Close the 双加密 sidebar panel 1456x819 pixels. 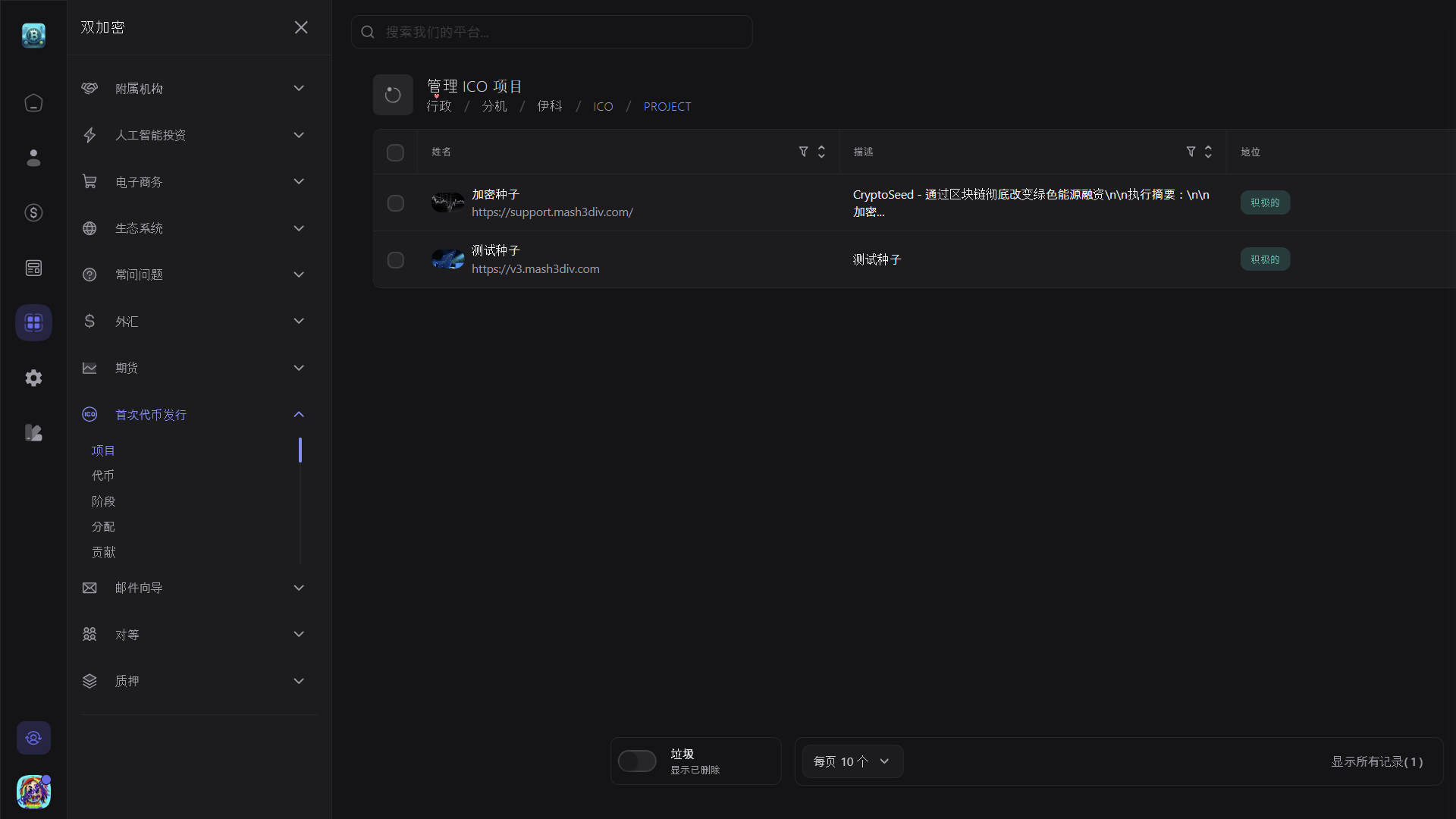coord(301,27)
